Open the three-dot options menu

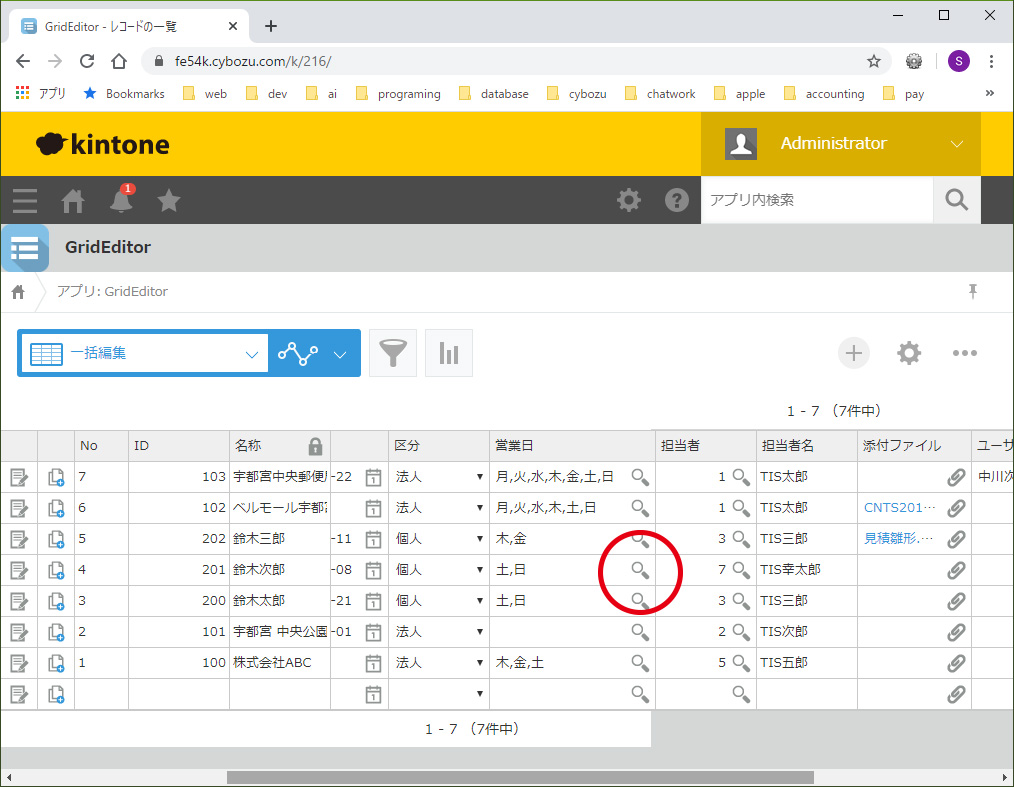coord(964,353)
